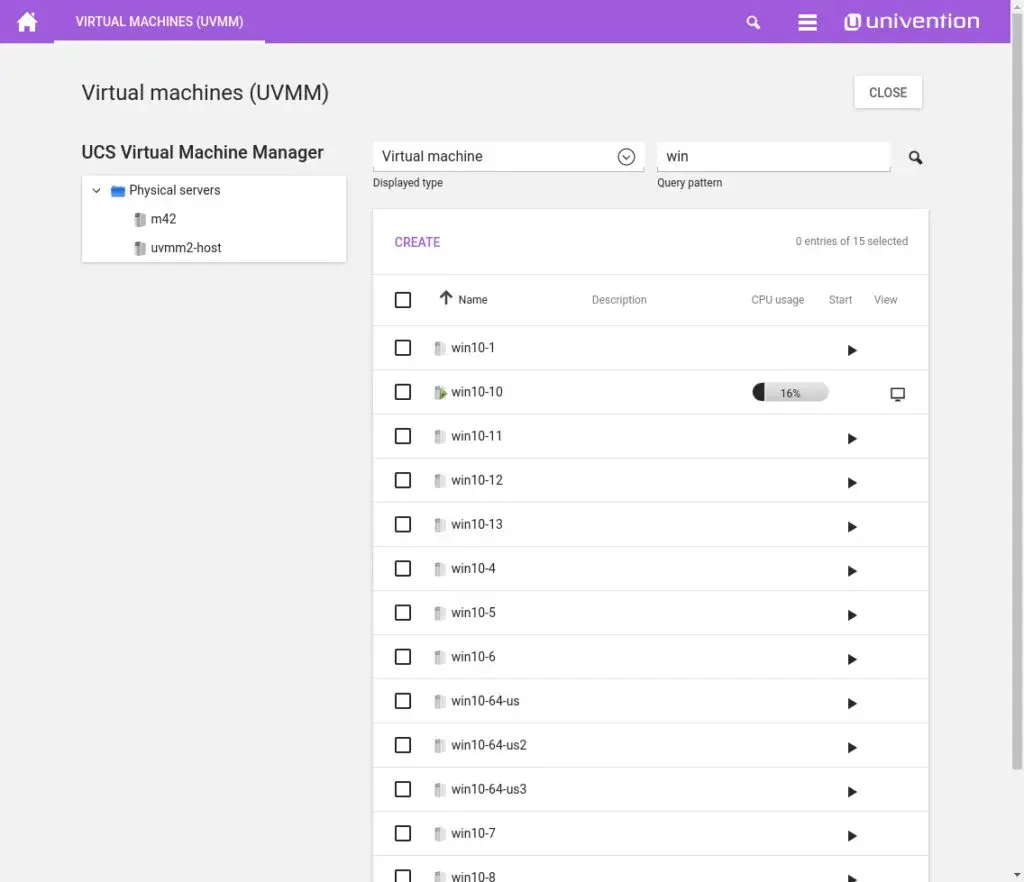Screen dimensions: 1024x882
Task: Check the win10-5 row checkbox
Action: point(403,612)
